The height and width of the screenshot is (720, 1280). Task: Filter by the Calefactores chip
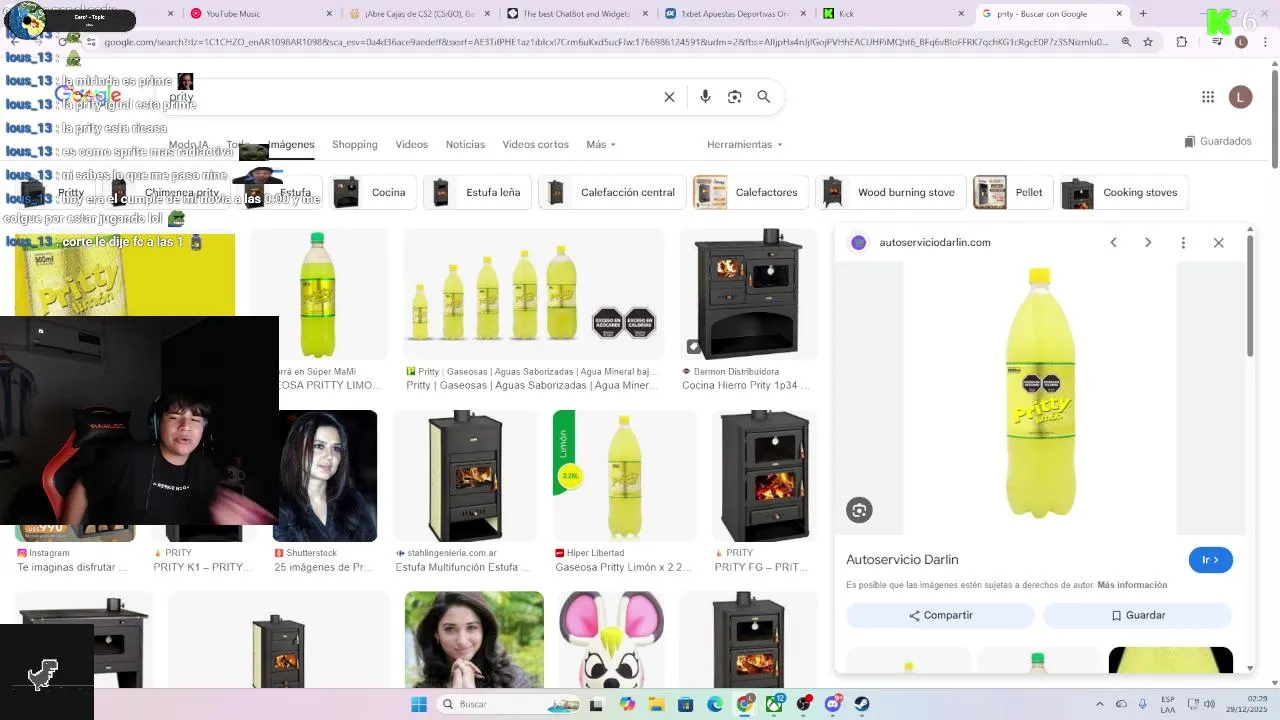(x=749, y=193)
